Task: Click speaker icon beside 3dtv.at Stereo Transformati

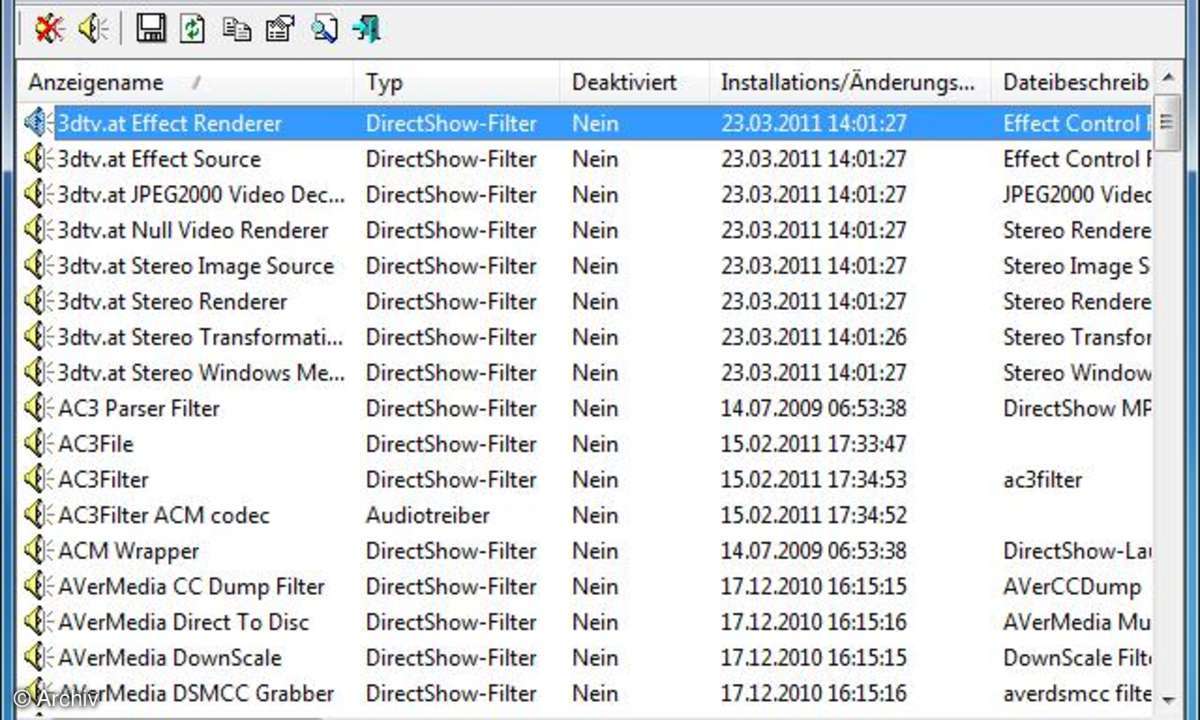Action: click(x=37, y=337)
